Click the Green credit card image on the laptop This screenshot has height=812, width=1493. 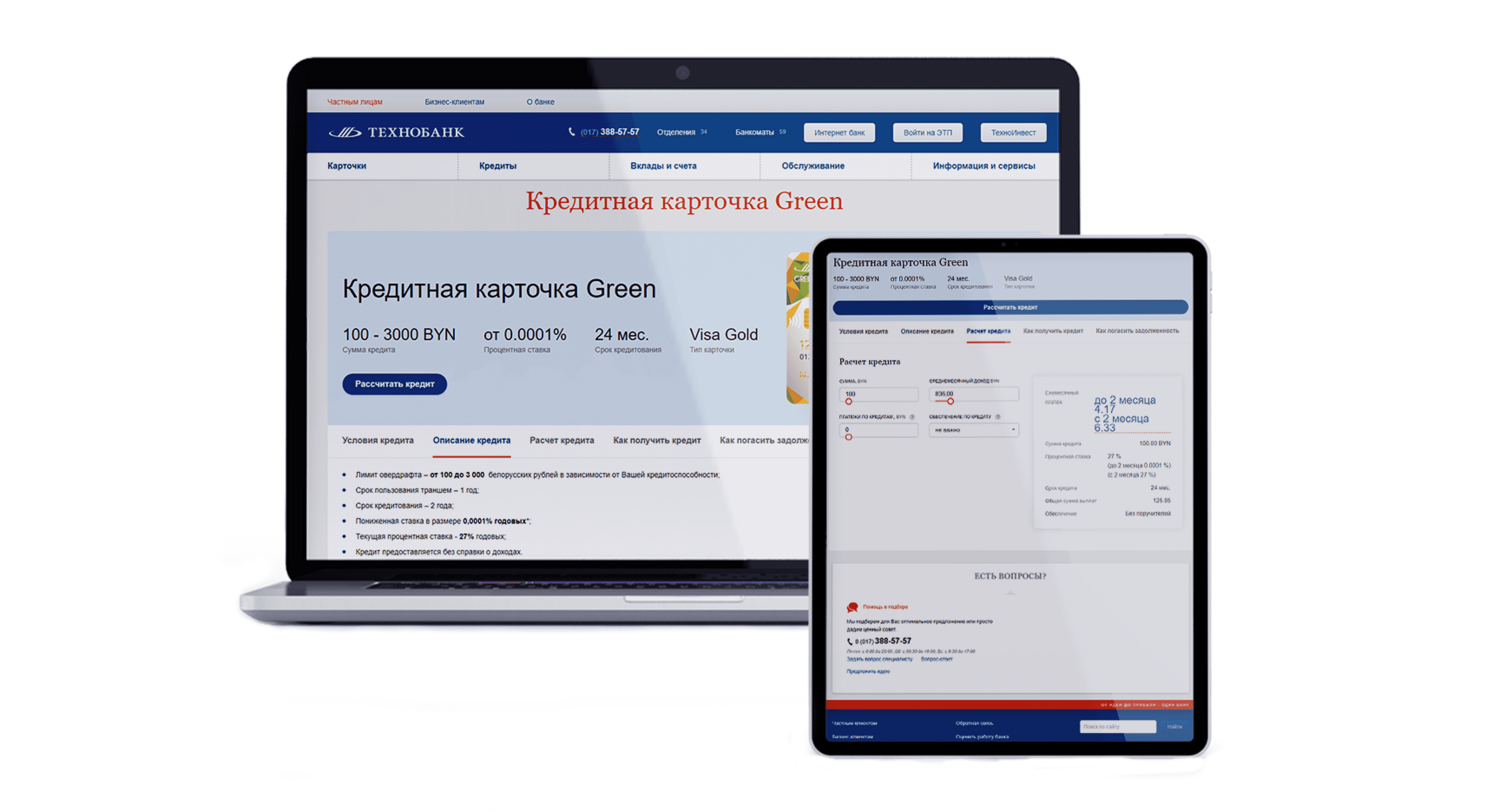(x=798, y=328)
